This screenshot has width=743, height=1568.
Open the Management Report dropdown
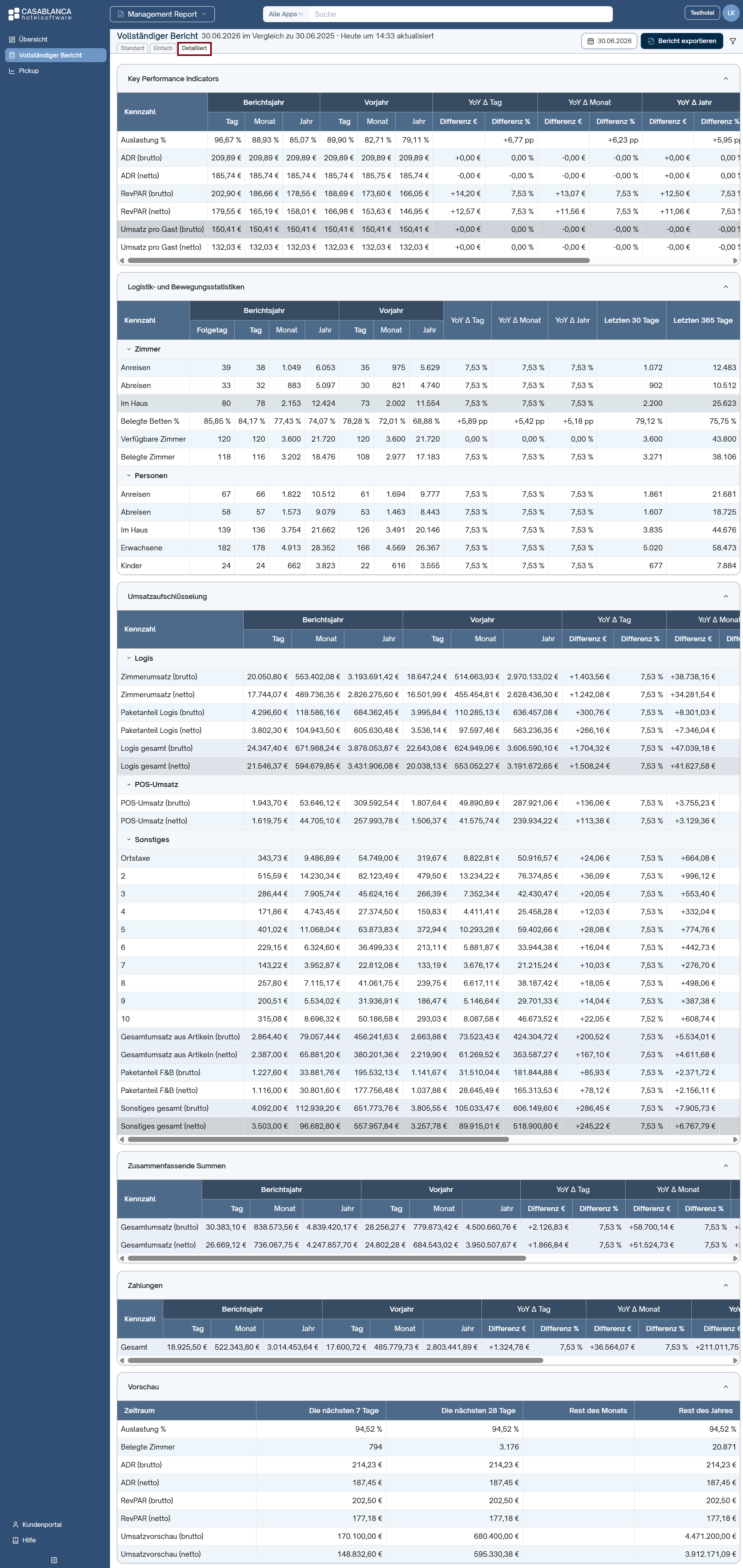click(162, 14)
